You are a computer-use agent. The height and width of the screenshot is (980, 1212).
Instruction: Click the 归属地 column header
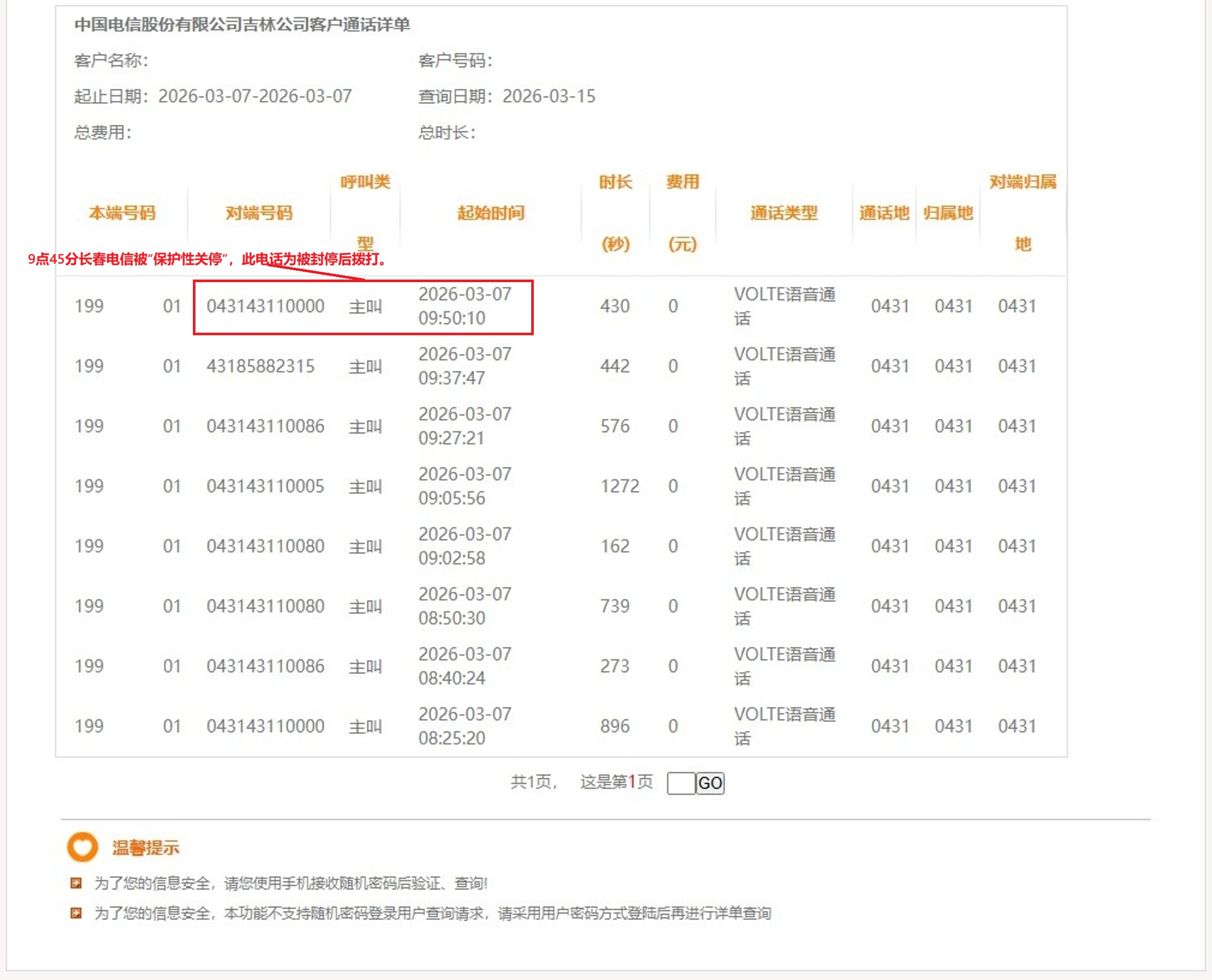[x=948, y=213]
